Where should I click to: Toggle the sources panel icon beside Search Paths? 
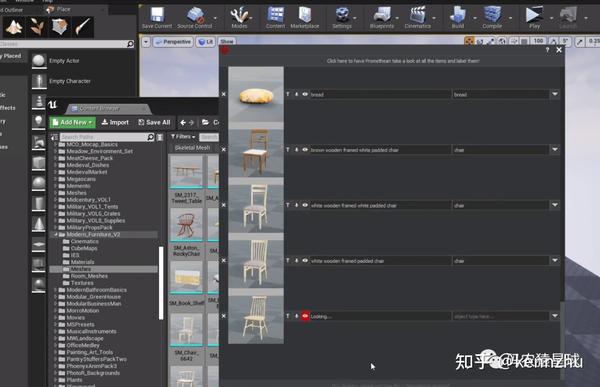pyautogui.click(x=54, y=137)
